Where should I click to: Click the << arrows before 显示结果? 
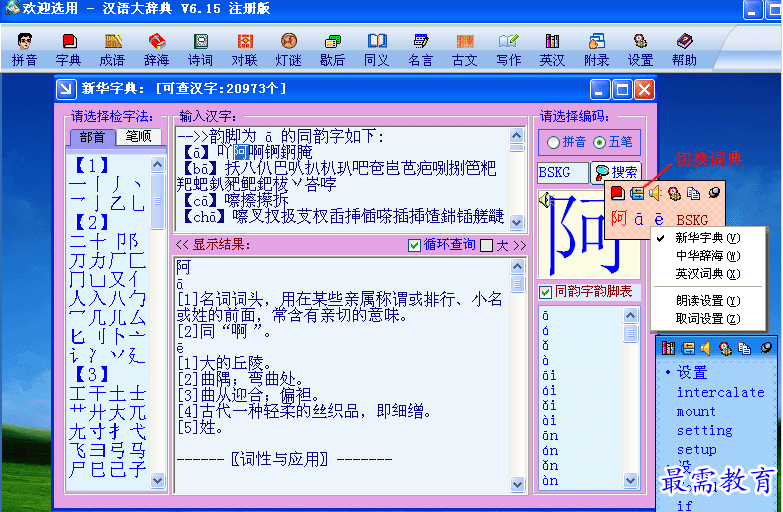click(181, 245)
